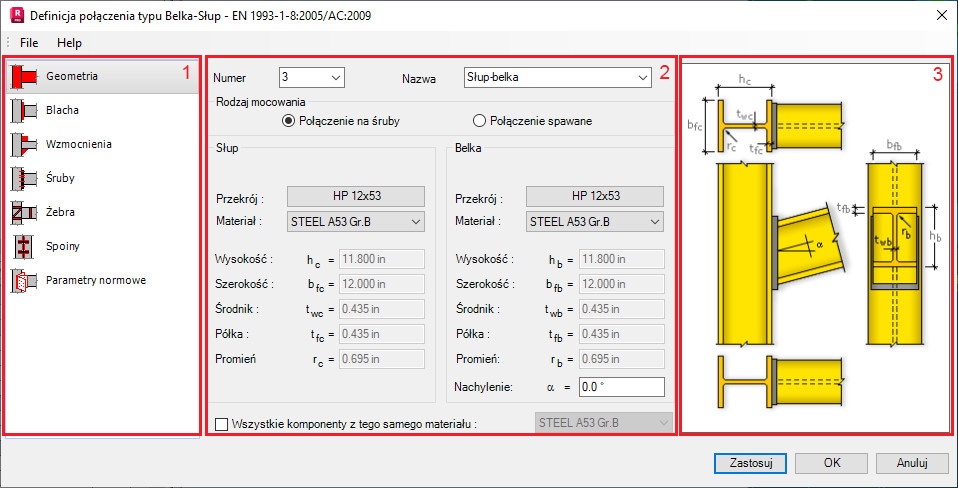
Task: Click the Belka Przekrój HP 12x53 button
Action: (594, 197)
